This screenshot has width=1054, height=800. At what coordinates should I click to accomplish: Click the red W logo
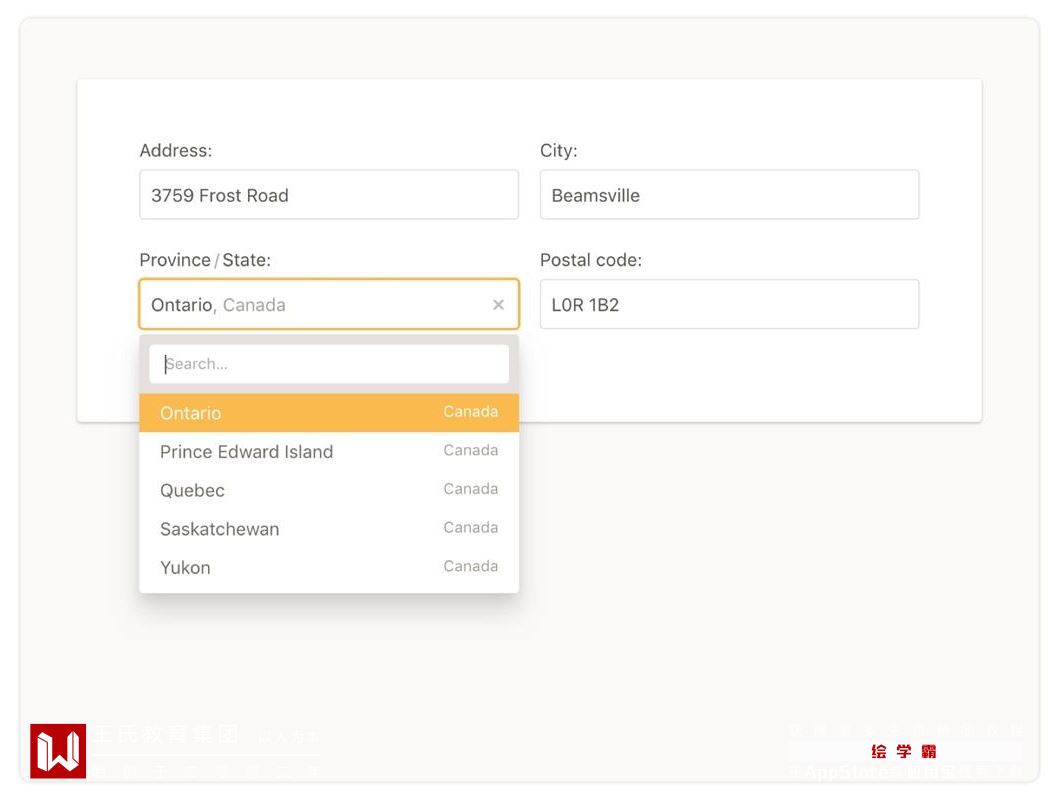58,751
